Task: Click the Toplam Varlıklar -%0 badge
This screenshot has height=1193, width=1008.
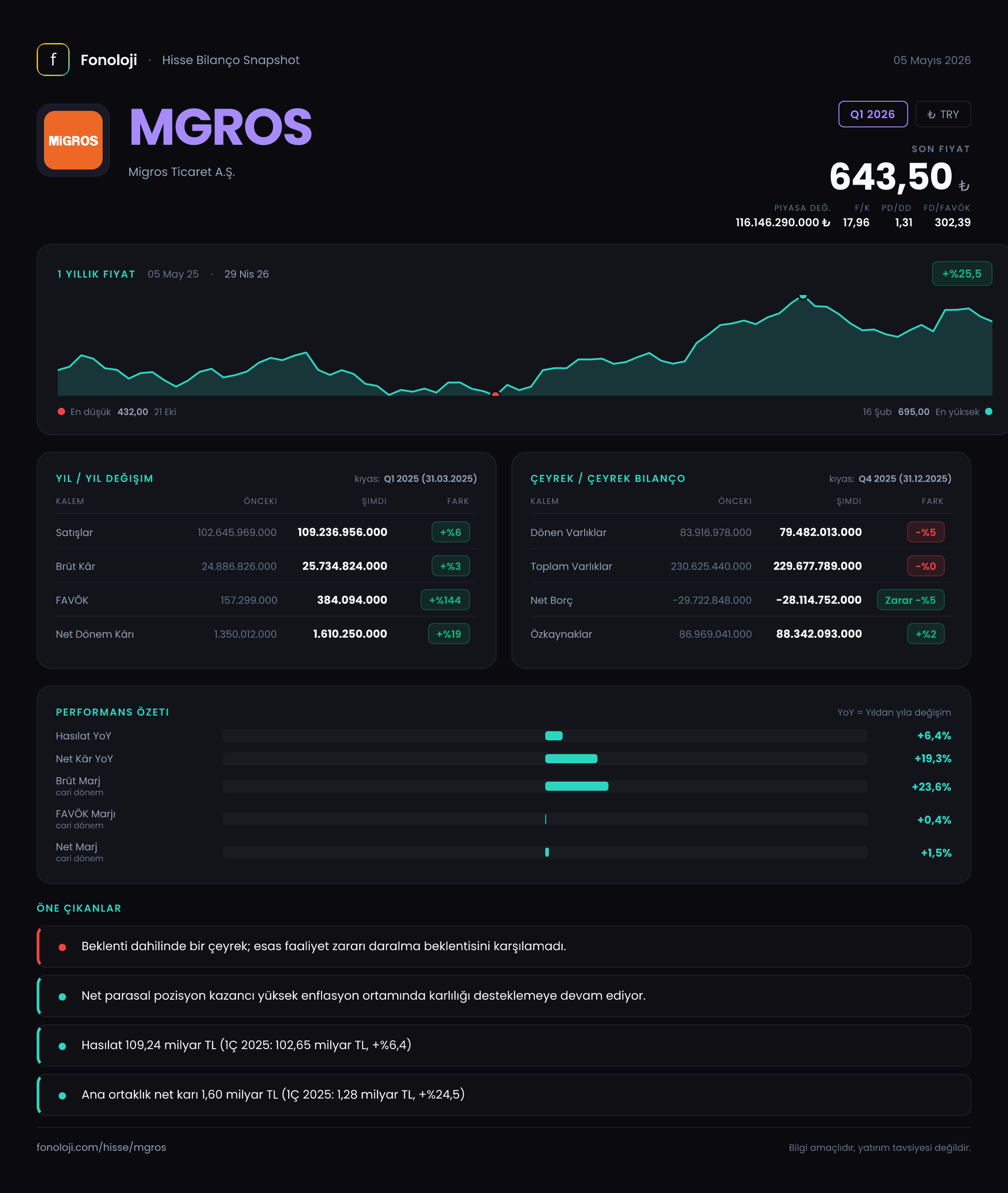Action: coord(926,566)
